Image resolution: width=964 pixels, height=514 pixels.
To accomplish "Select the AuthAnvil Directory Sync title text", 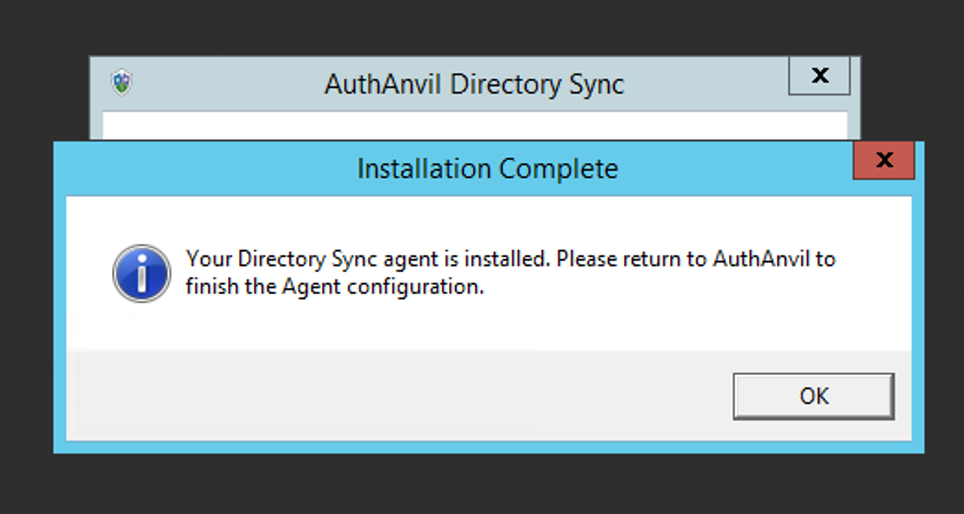I will pyautogui.click(x=474, y=84).
